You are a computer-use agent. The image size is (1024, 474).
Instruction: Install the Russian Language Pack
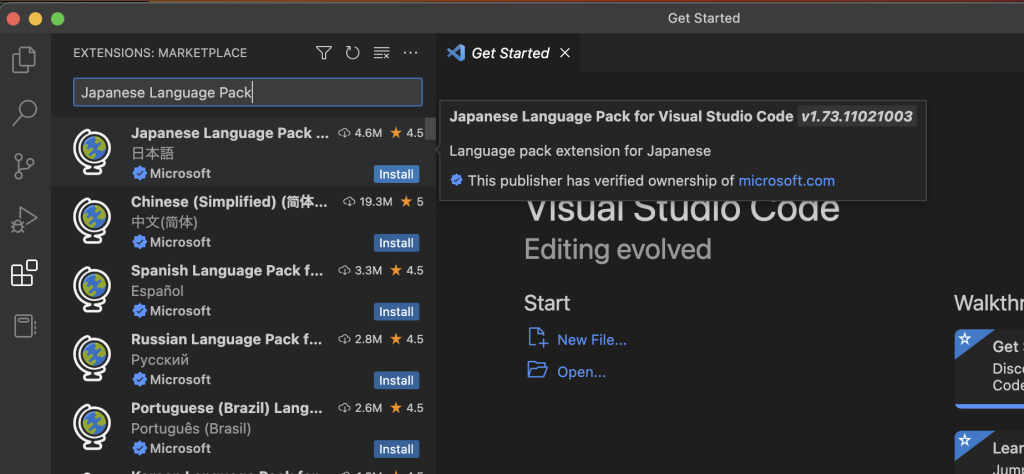click(x=396, y=381)
